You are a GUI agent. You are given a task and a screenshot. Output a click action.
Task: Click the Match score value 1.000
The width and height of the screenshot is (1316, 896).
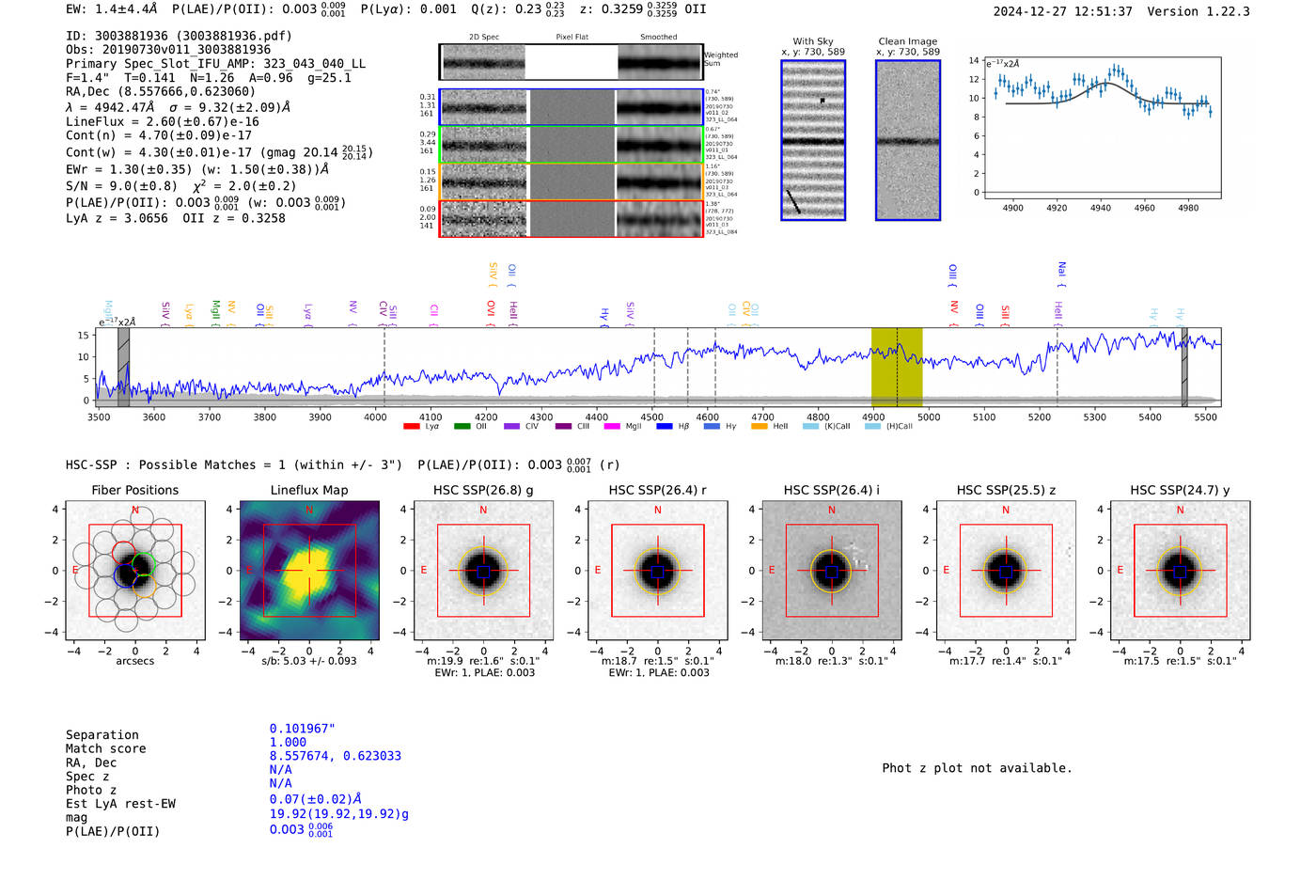point(288,743)
